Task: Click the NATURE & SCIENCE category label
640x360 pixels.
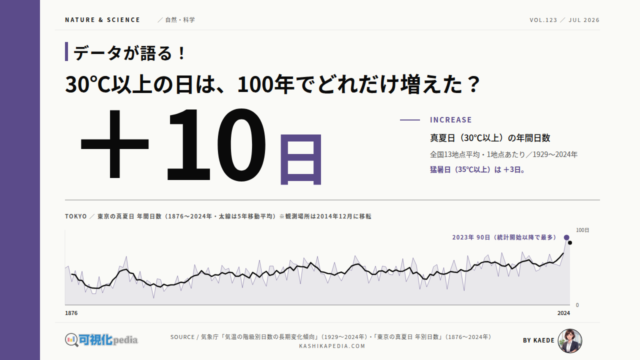Action: (102, 20)
